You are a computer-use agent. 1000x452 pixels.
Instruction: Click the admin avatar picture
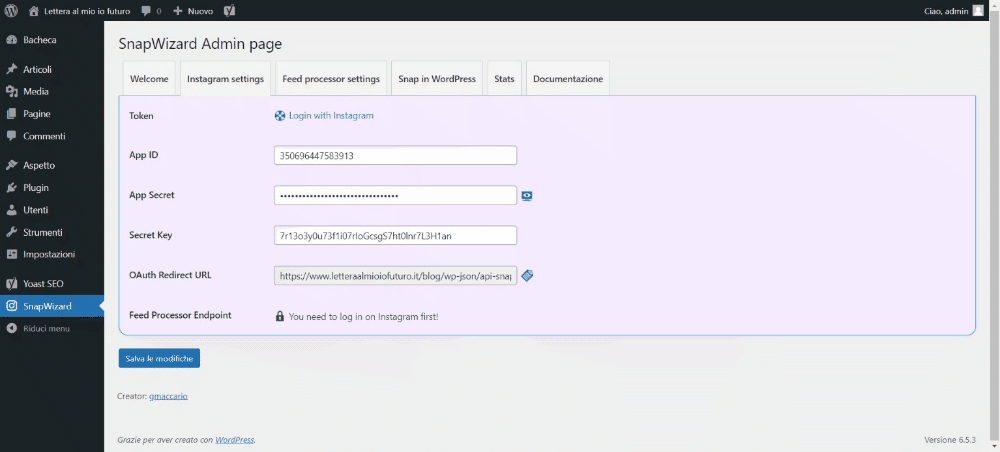[x=978, y=11]
